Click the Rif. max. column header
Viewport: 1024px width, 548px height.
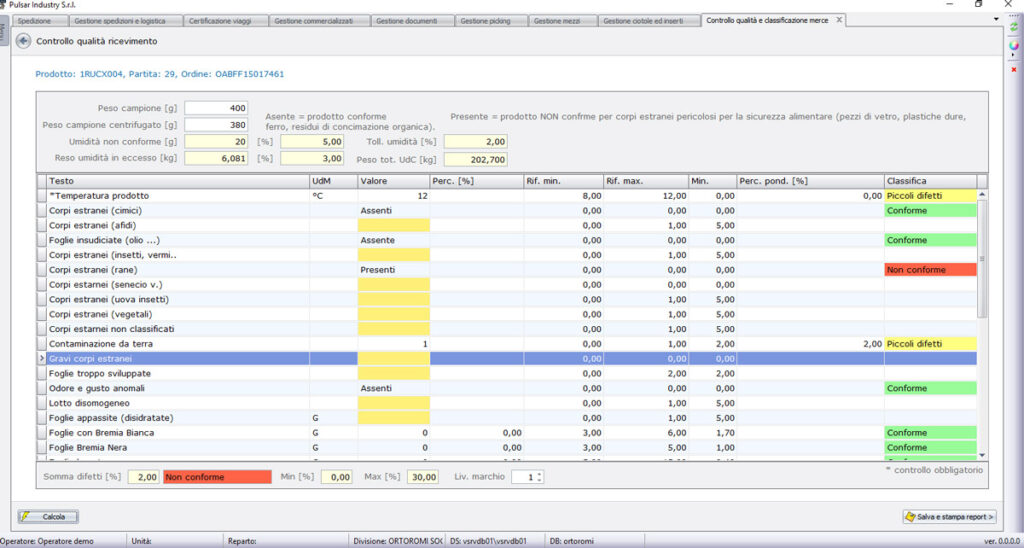[x=646, y=181]
